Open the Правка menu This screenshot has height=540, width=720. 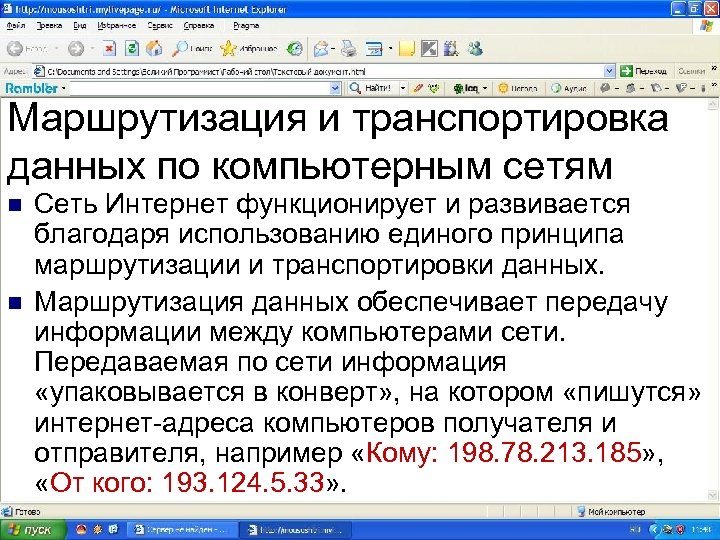click(x=49, y=26)
